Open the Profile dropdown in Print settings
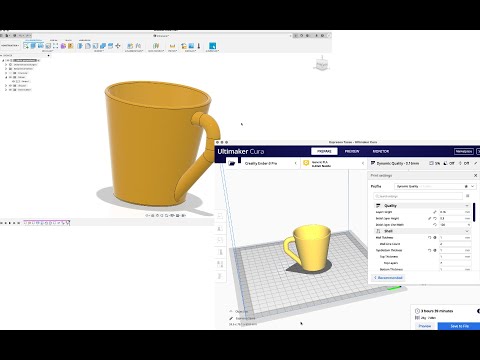This screenshot has width=480, height=360. 436,186
